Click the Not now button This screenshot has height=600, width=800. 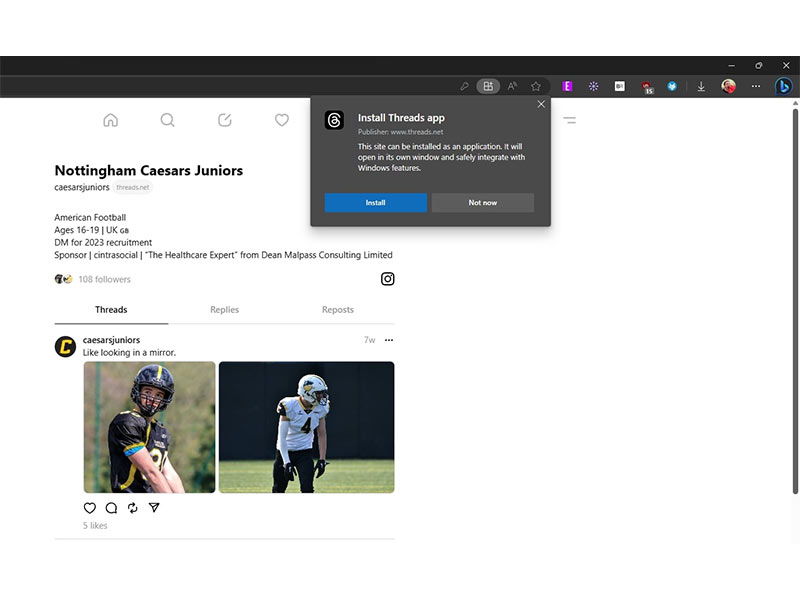click(x=483, y=203)
